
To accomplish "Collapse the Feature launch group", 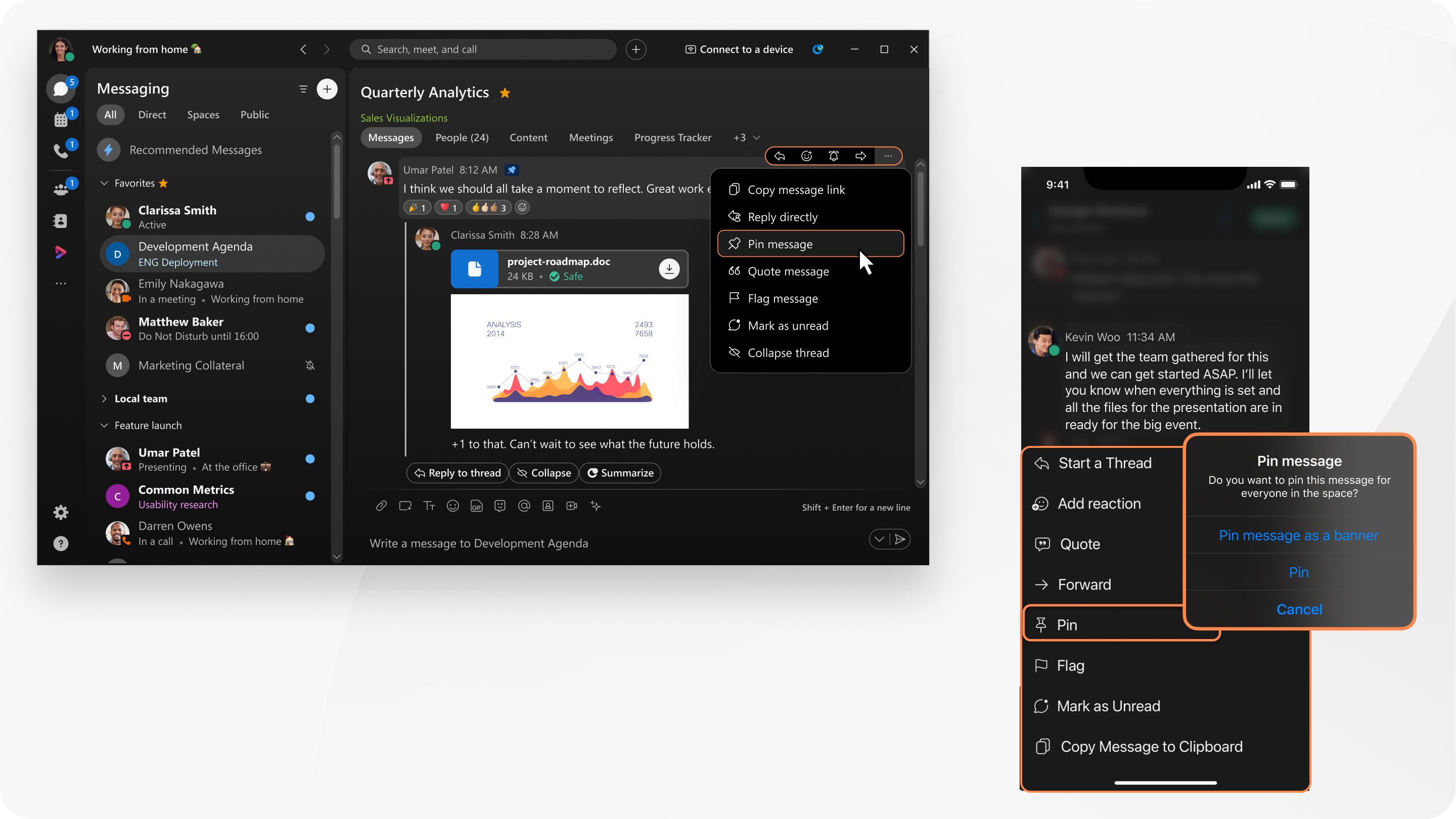I will pos(103,424).
